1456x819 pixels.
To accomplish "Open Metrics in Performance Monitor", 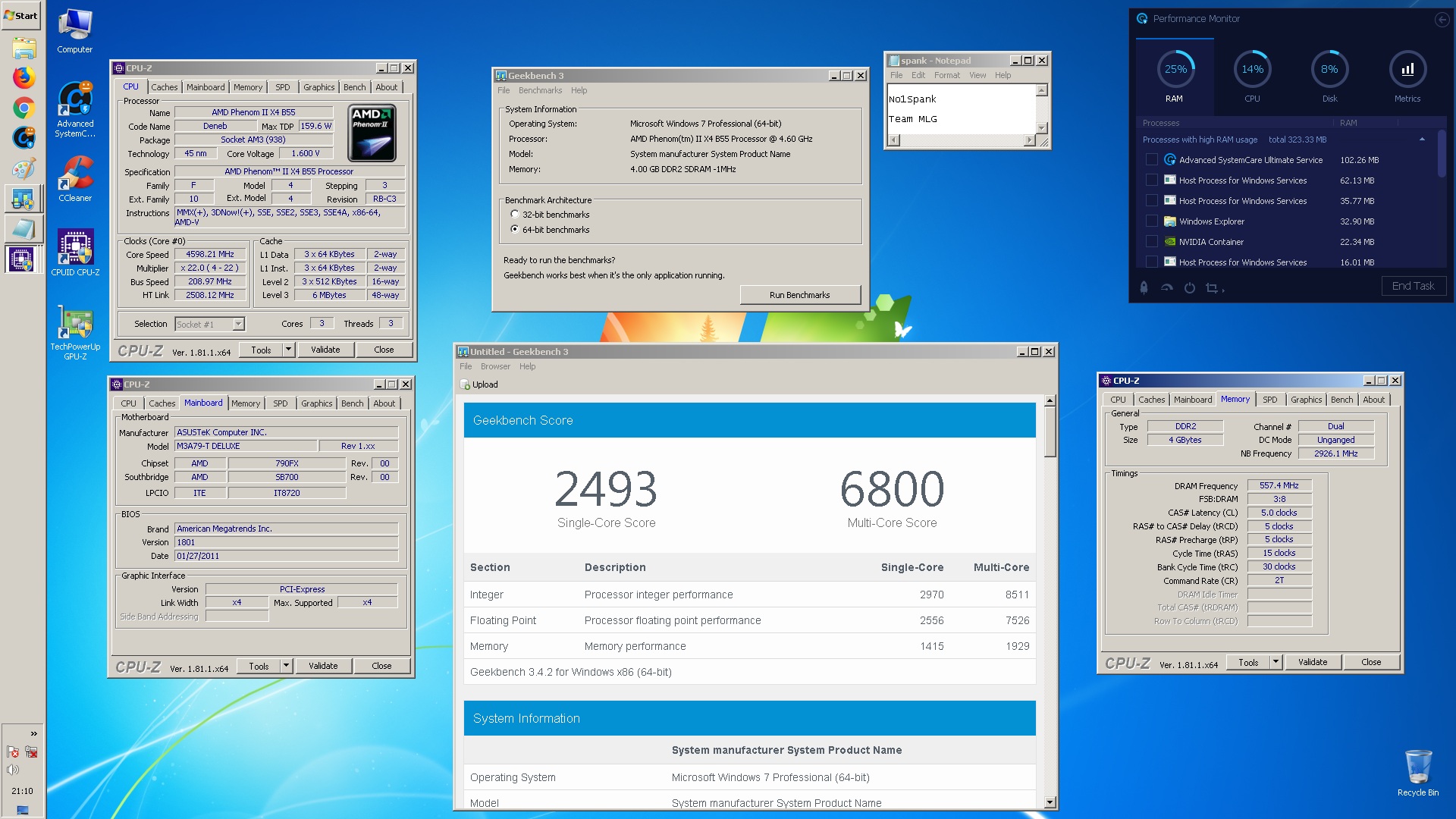I will pyautogui.click(x=1407, y=77).
